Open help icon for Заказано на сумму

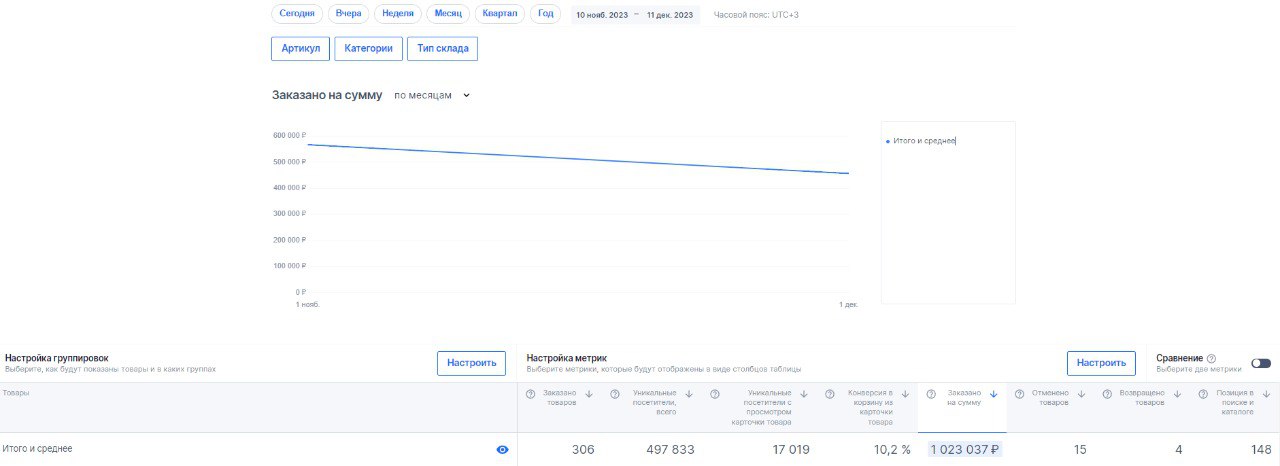[x=931, y=394]
